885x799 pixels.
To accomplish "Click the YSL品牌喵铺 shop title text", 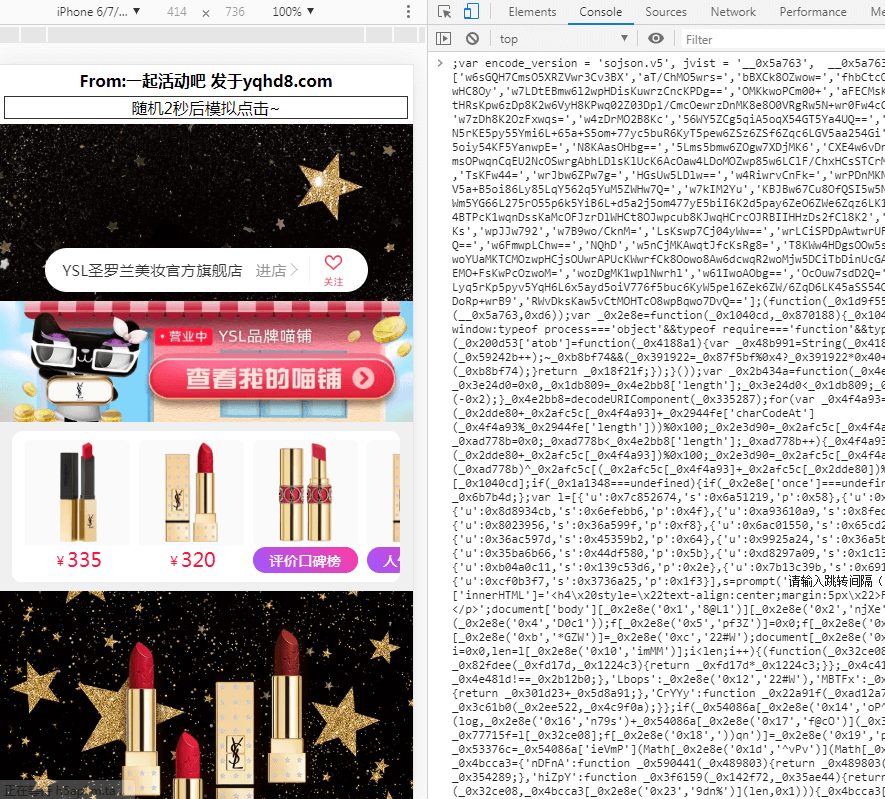I will coord(265,336).
